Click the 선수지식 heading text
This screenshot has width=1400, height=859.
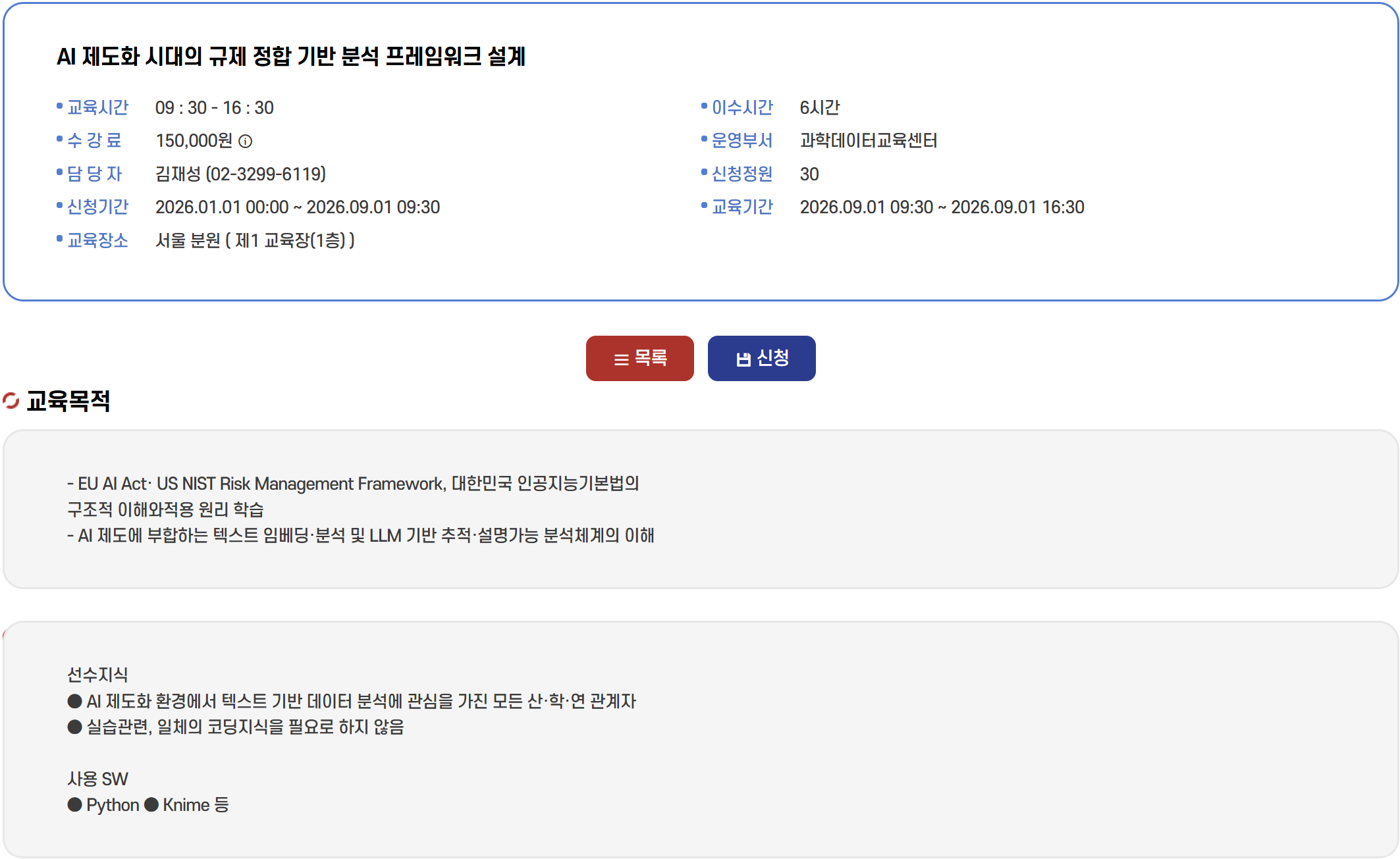click(97, 674)
